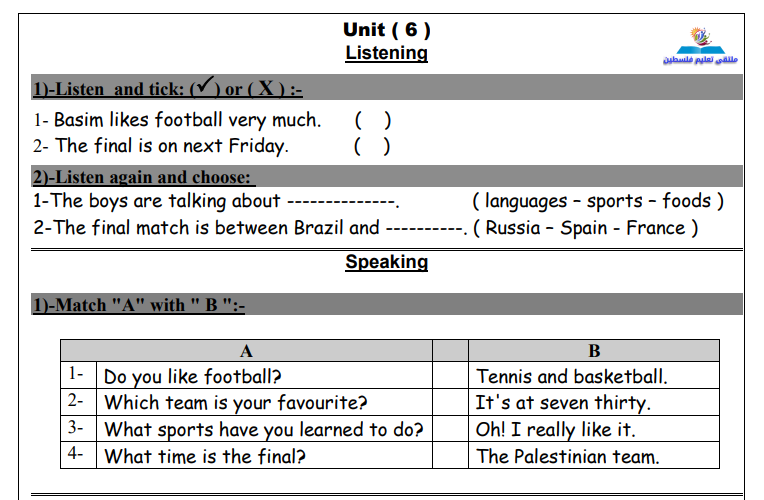The image size is (764, 500).
Task: Click the Speaking section heading
Action: coord(386,262)
